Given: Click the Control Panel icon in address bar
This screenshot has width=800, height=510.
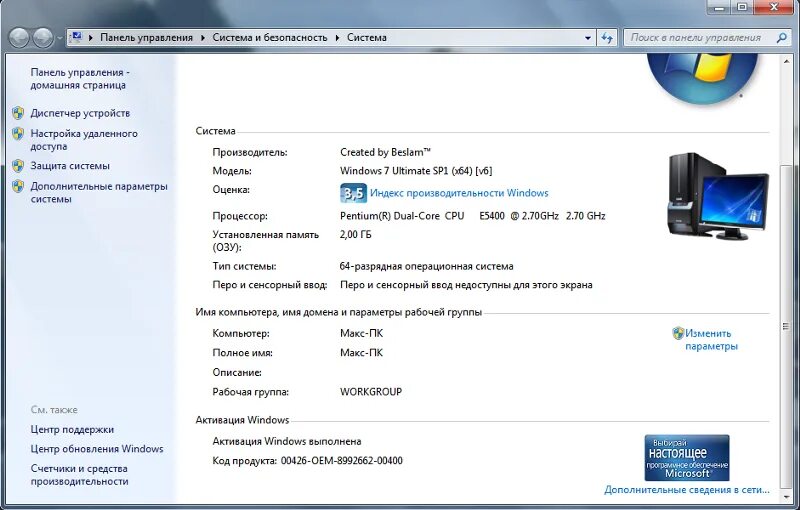Looking at the screenshot, I should (x=76, y=37).
